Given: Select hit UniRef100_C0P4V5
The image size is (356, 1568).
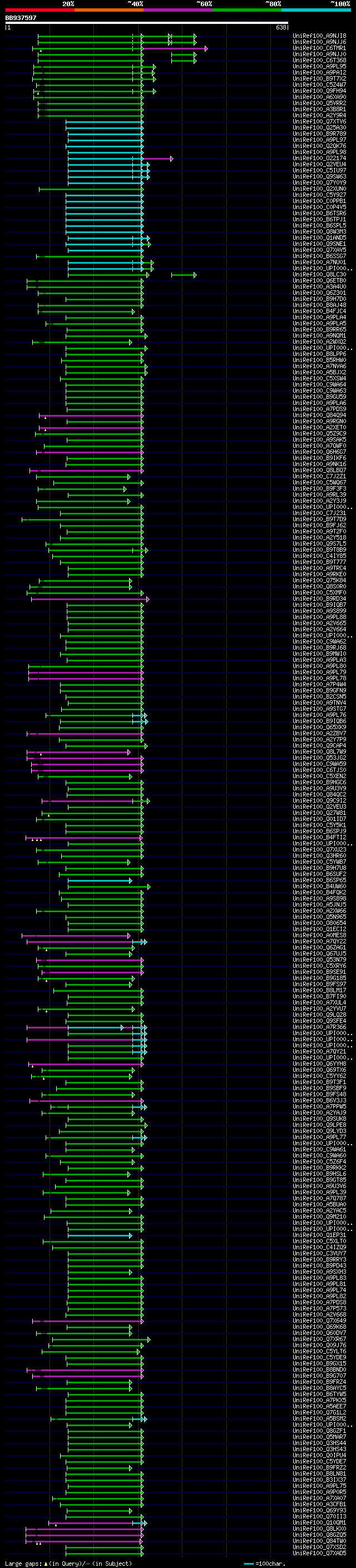Looking at the screenshot, I should pos(319,207).
